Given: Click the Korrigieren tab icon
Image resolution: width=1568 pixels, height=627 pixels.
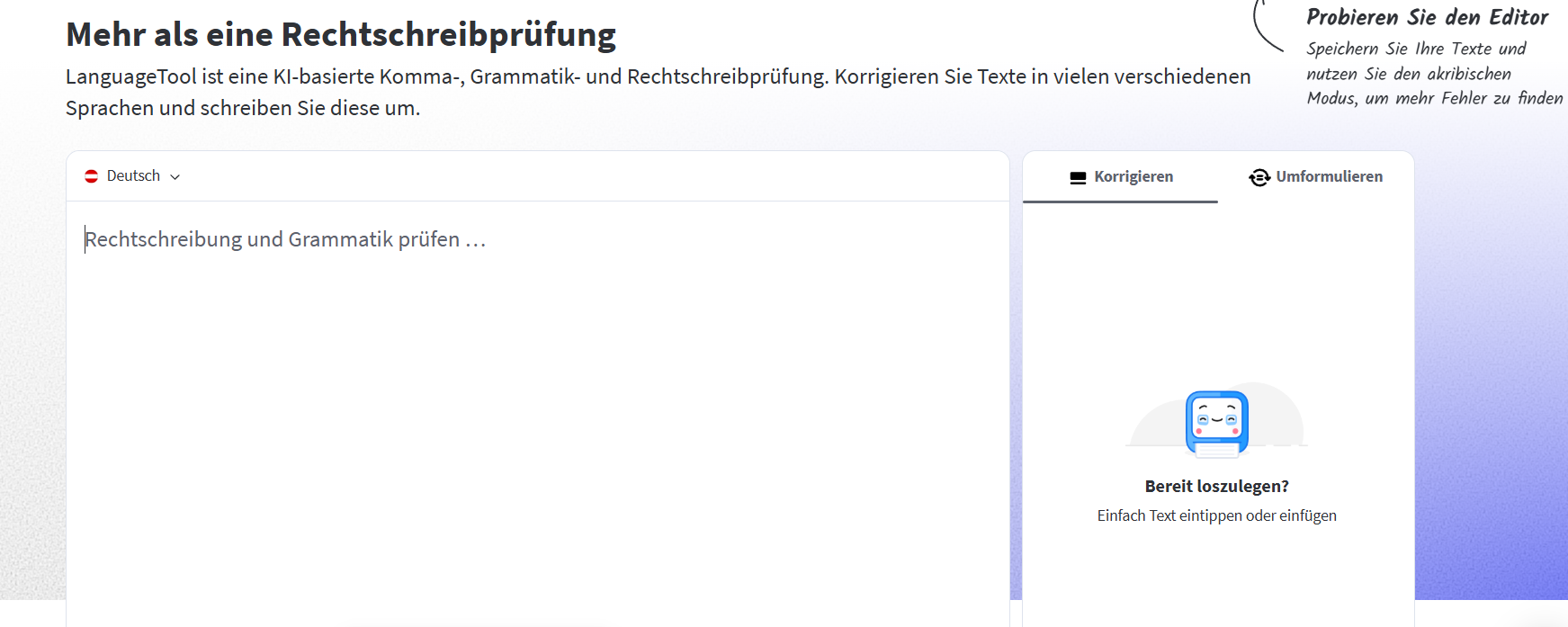Looking at the screenshot, I should (x=1078, y=177).
